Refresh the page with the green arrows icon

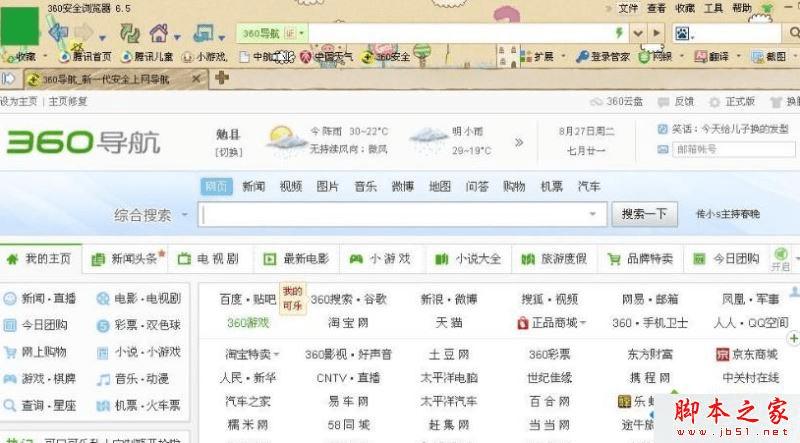pos(130,34)
